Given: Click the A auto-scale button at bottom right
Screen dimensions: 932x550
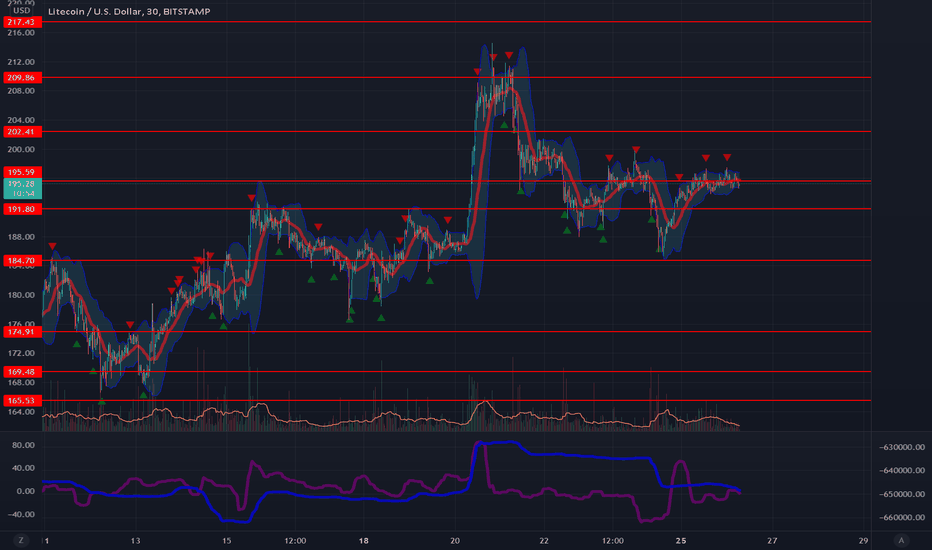Looking at the screenshot, I should (x=901, y=540).
